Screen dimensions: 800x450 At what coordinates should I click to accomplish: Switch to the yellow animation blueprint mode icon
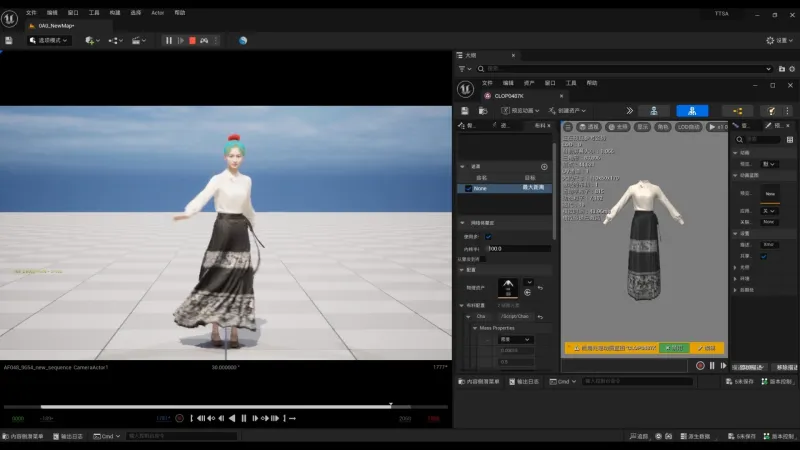pyautogui.click(x=738, y=111)
